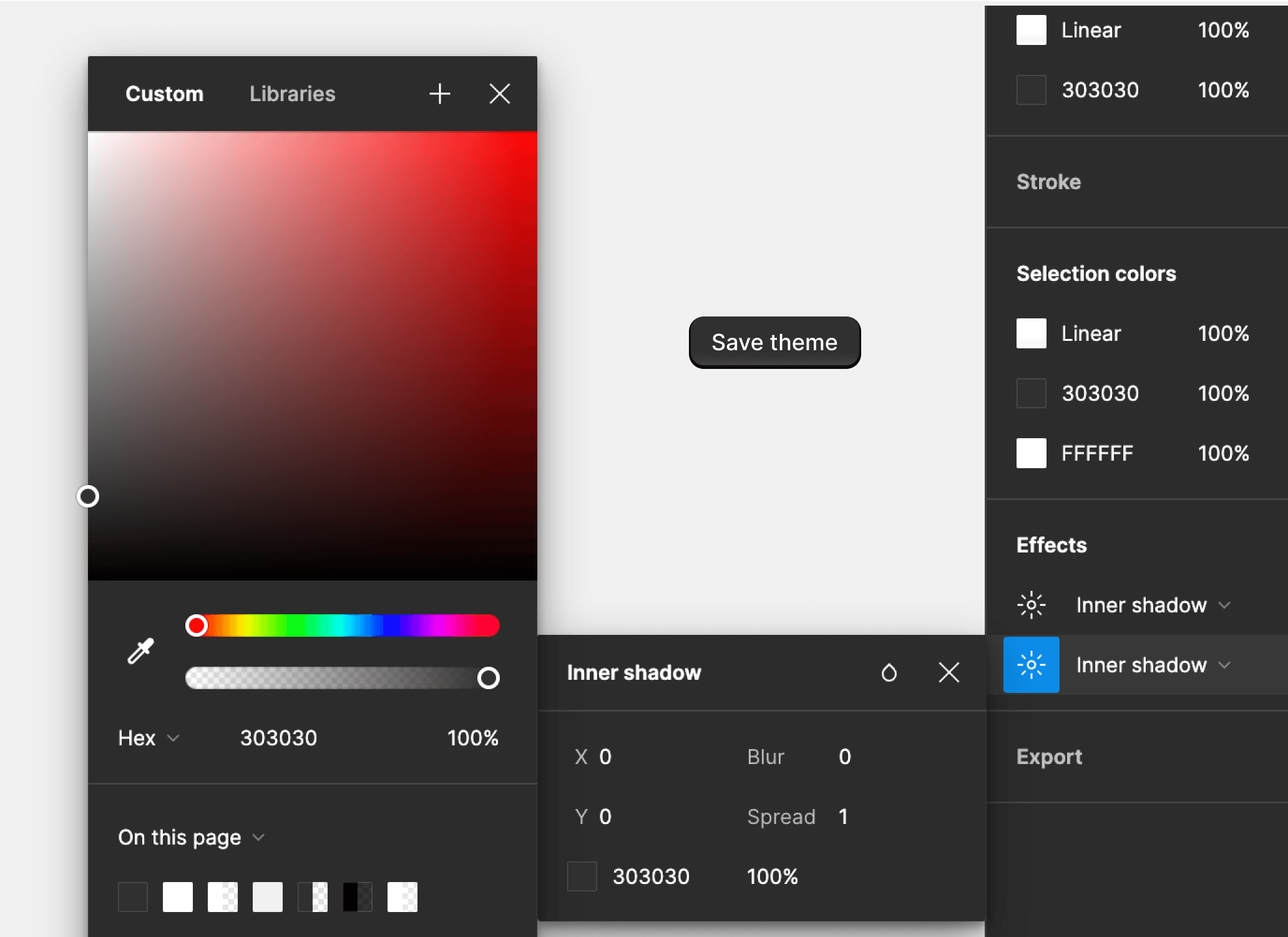
Task: Expand the Hex color format dropdown
Action: pyautogui.click(x=149, y=738)
